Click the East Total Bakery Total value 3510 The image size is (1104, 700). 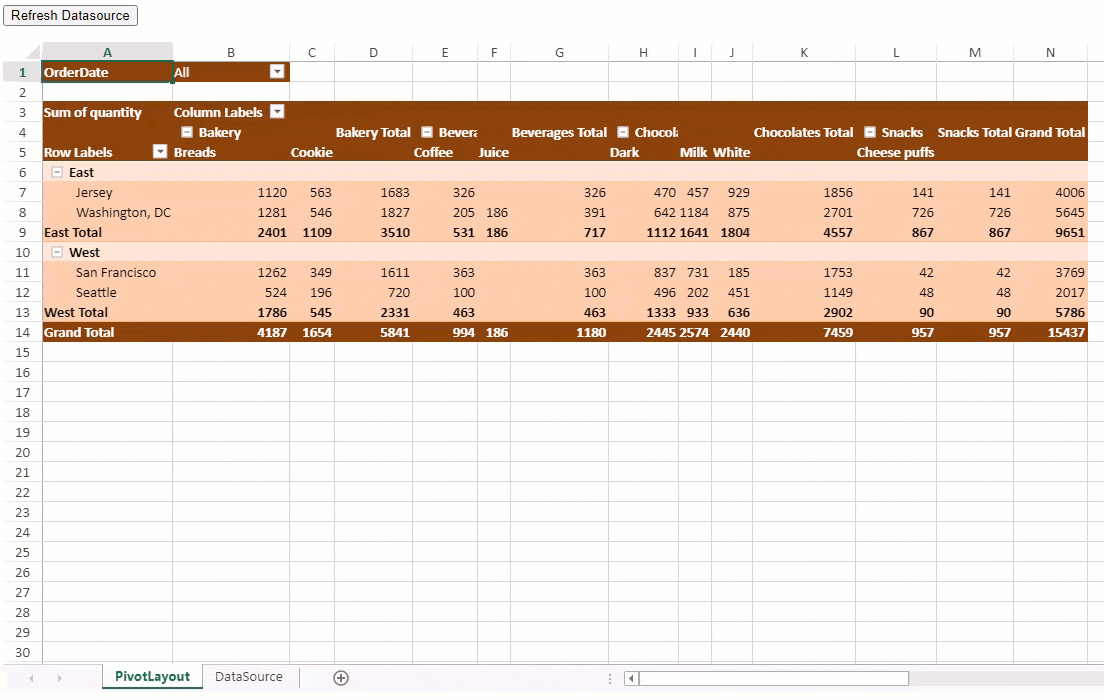(x=395, y=232)
